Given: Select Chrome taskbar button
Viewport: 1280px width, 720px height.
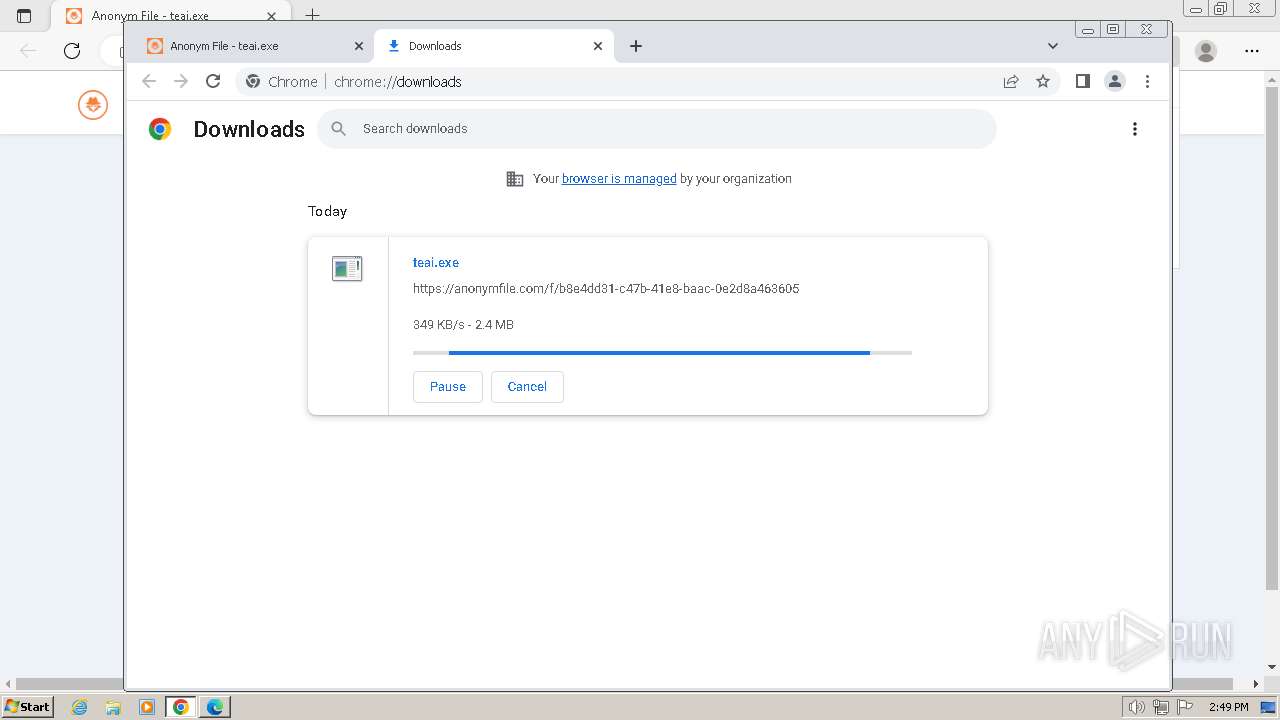Looking at the screenshot, I should click(x=181, y=707).
